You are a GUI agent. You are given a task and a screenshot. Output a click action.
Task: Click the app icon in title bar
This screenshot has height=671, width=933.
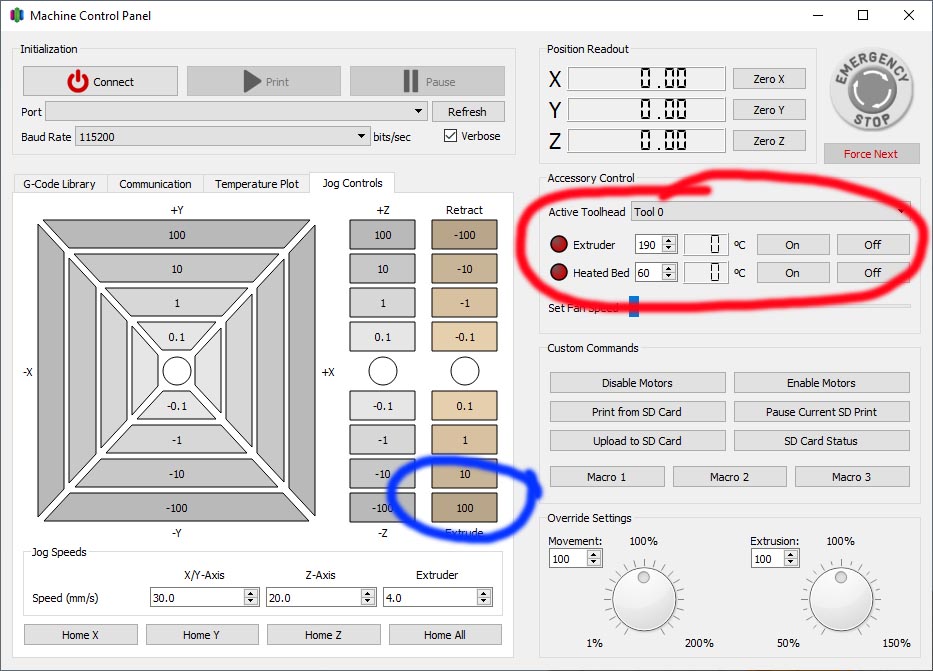16,16
